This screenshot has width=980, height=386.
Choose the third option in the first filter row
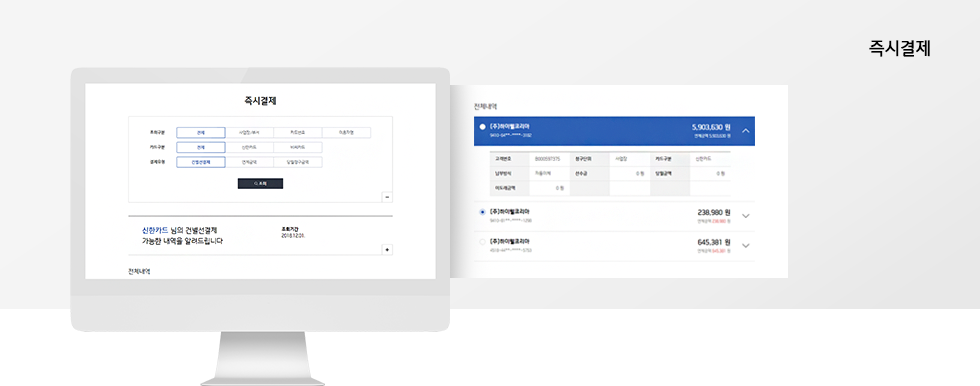(x=298, y=132)
